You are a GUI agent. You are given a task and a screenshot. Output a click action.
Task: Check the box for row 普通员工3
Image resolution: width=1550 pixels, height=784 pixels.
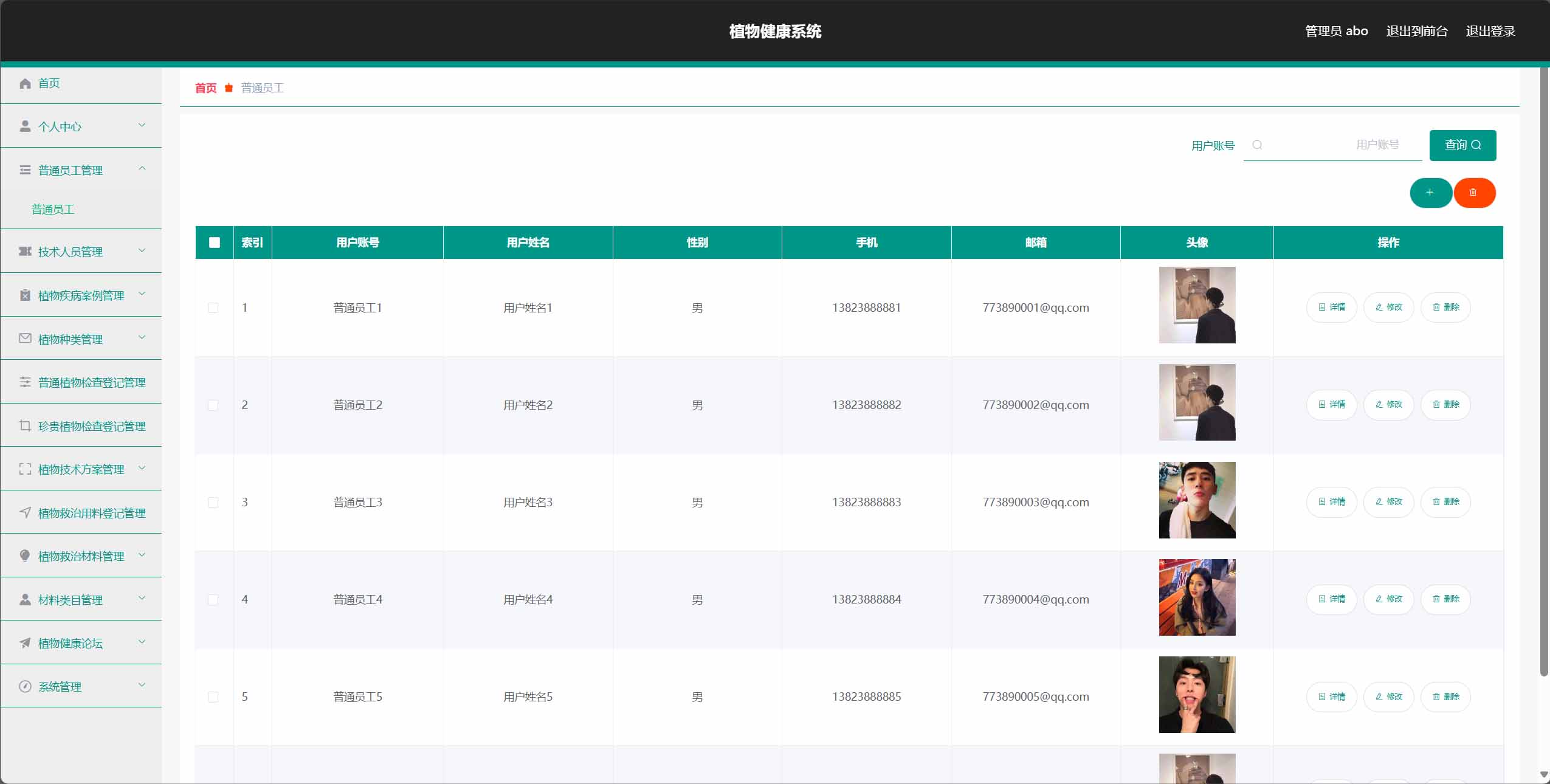coord(213,502)
